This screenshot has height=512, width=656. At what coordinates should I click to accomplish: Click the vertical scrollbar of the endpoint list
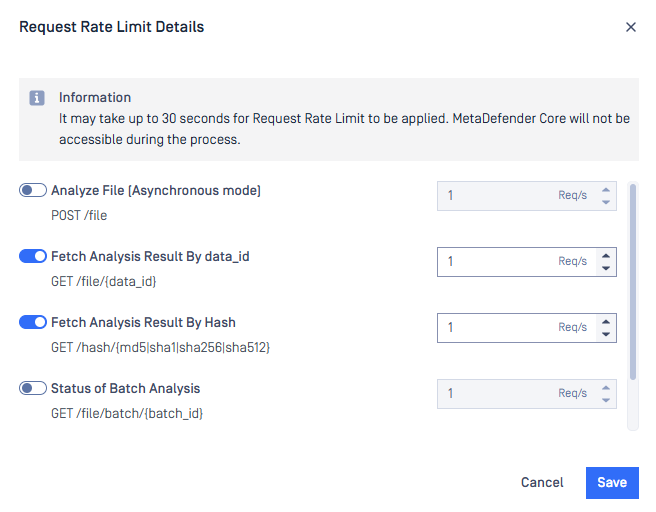point(633,282)
